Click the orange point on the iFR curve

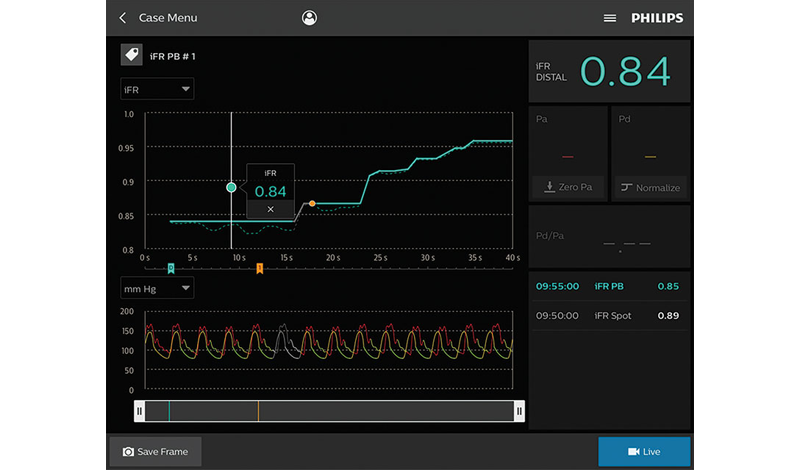(x=312, y=203)
